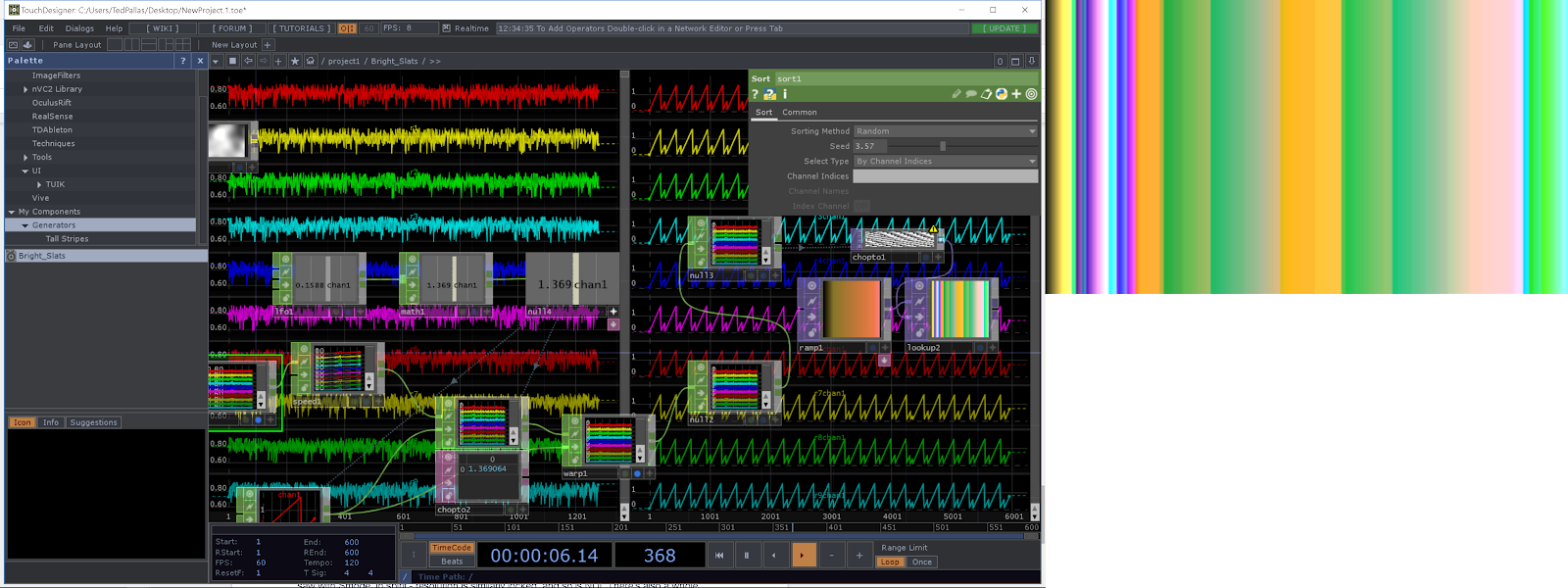Jump to the timeline start
The height and width of the screenshot is (588, 1568).
pos(719,556)
